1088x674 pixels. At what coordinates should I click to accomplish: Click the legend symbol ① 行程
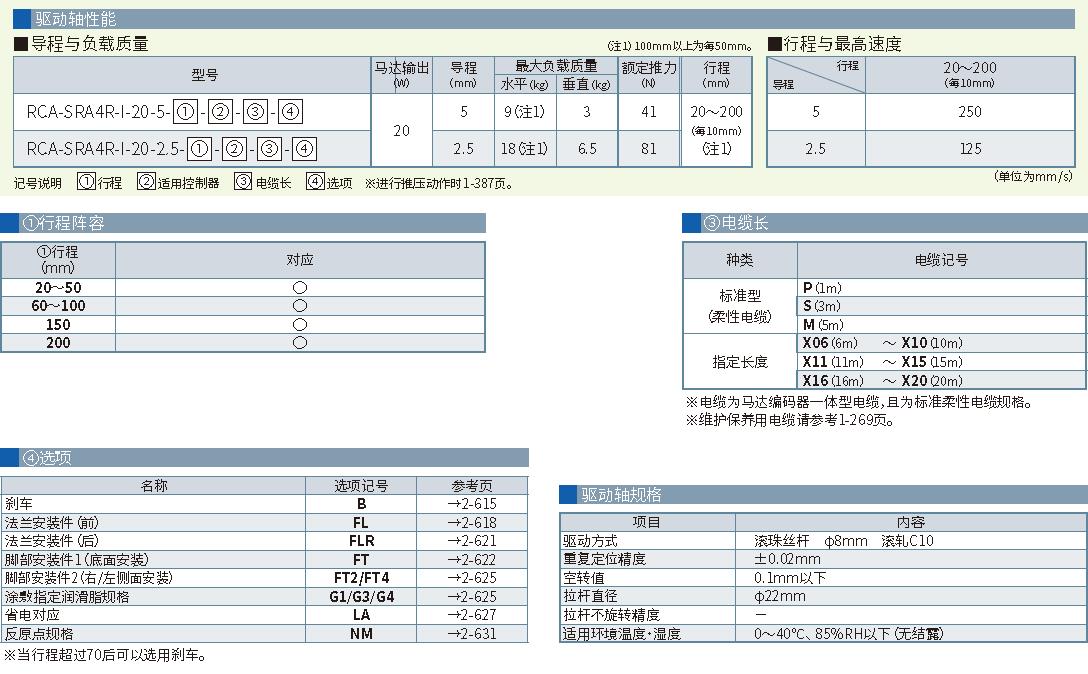pyautogui.click(x=99, y=183)
